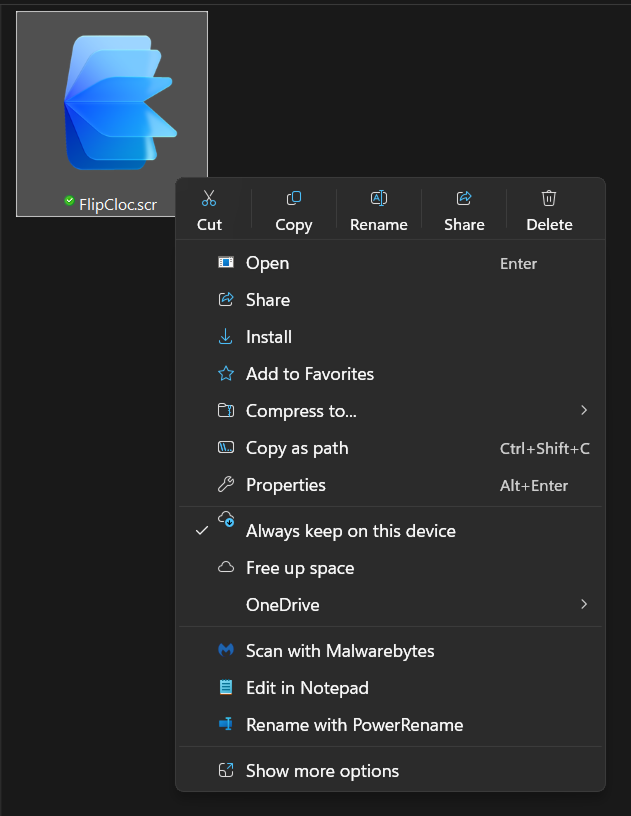Viewport: 631px width, 816px height.
Task: Select Free up space
Action: pyautogui.click(x=390, y=568)
